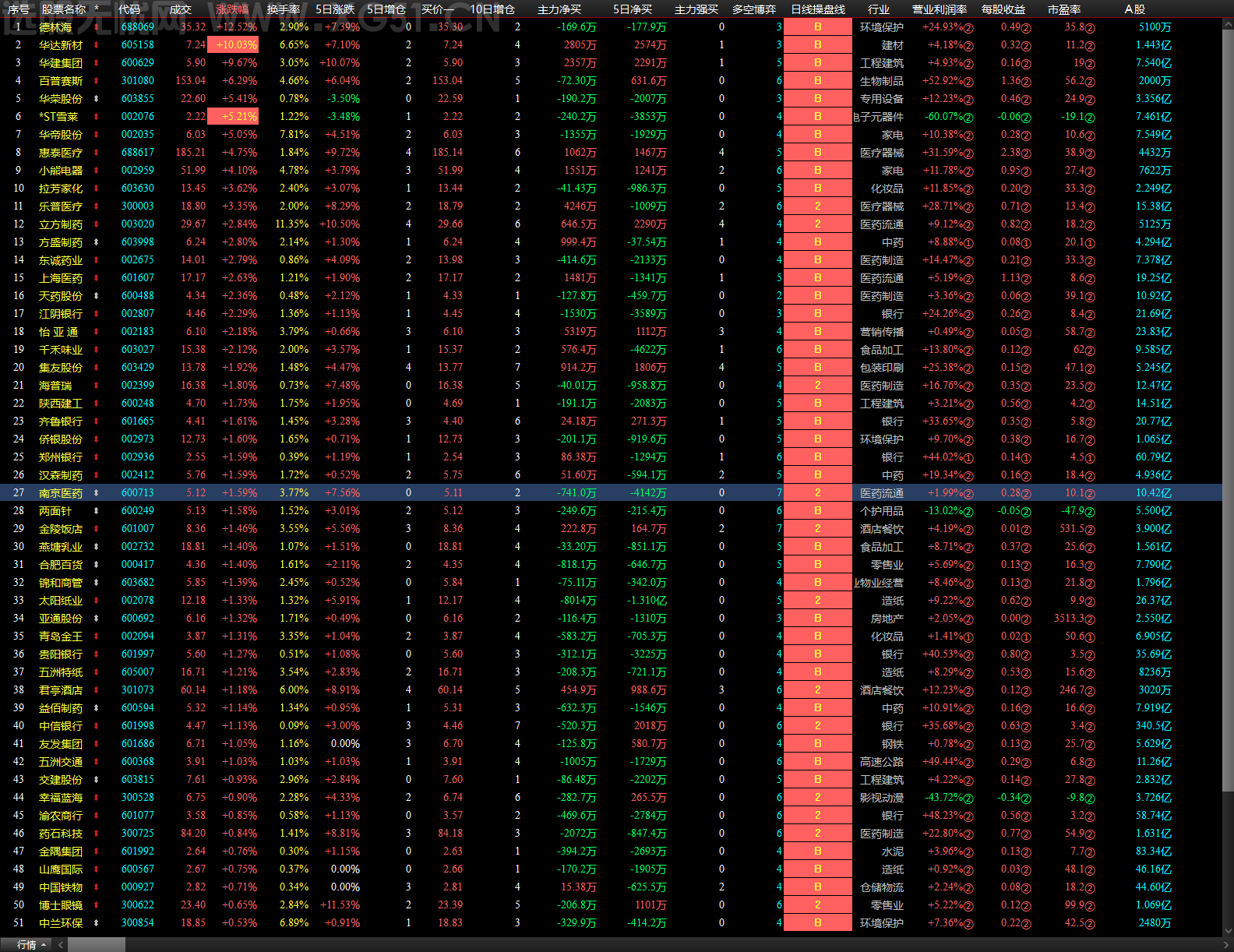Click the red B cell for 德林海

pos(818,27)
